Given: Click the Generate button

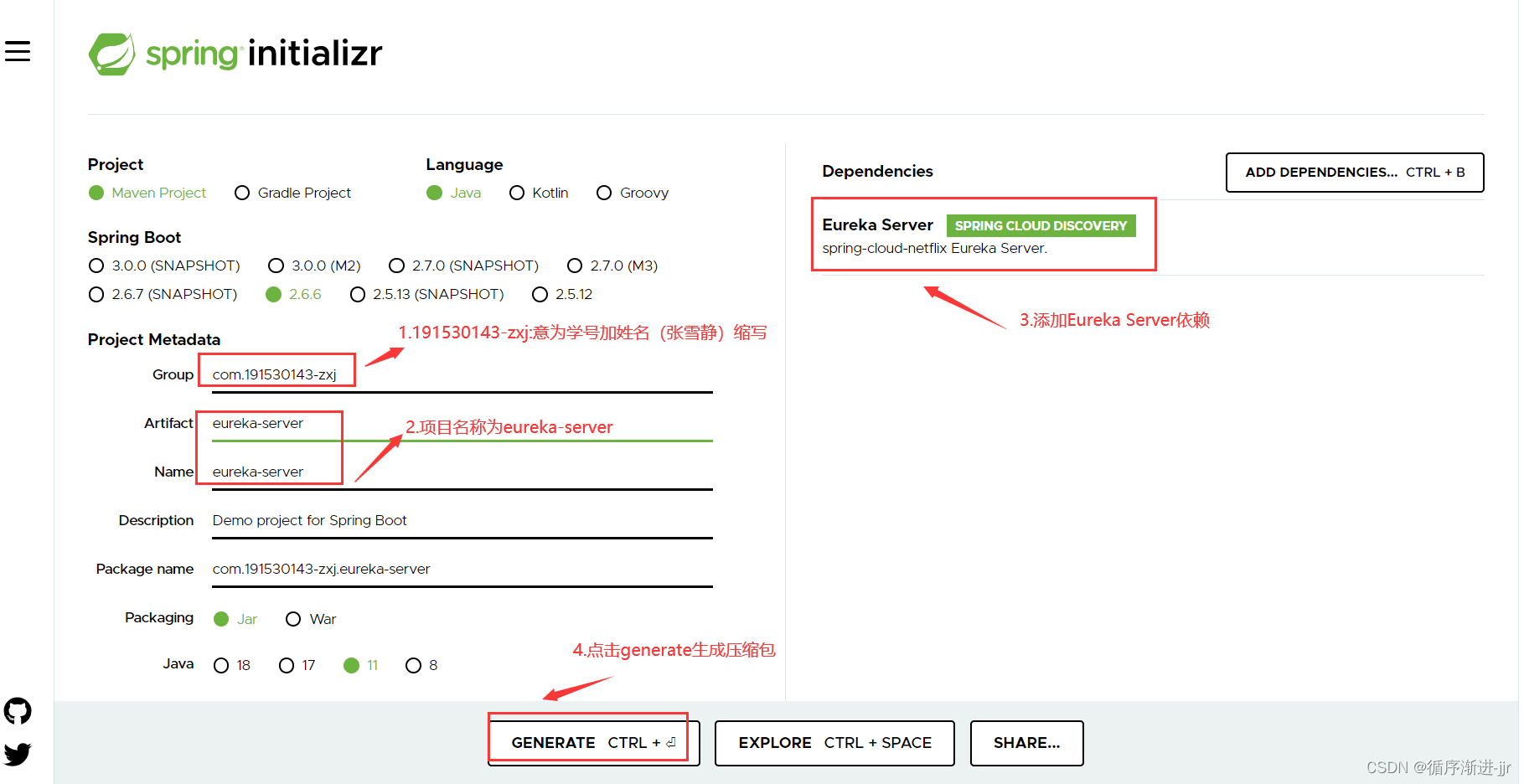Looking at the screenshot, I should tap(594, 743).
